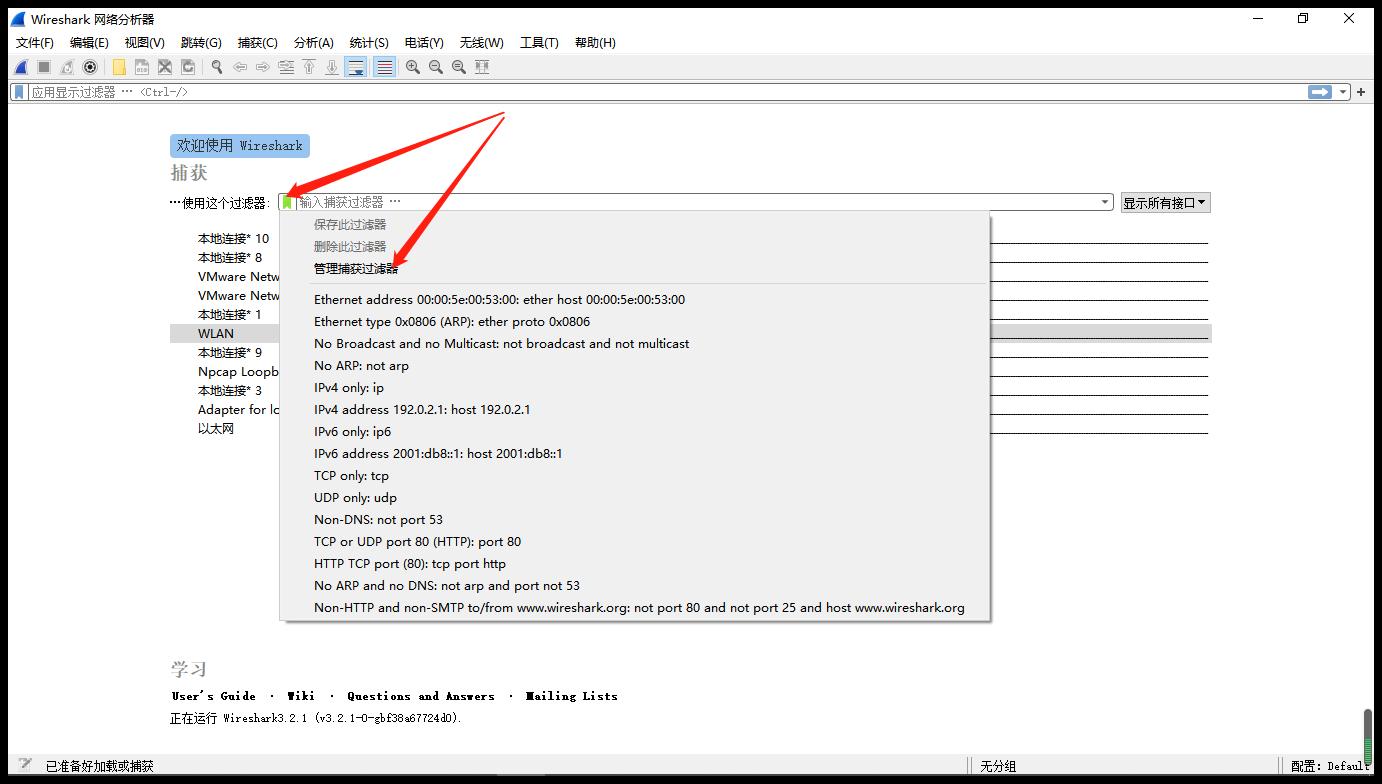The height and width of the screenshot is (784, 1382).
Task: Open capture options gear icon
Action: click(90, 67)
